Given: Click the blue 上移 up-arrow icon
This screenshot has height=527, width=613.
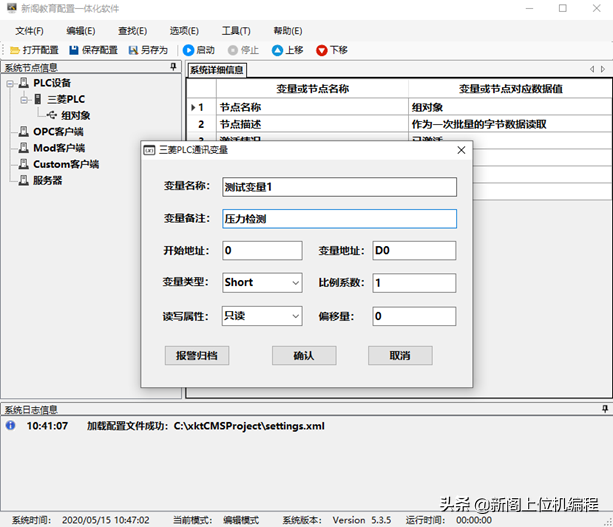Looking at the screenshot, I should pos(277,50).
